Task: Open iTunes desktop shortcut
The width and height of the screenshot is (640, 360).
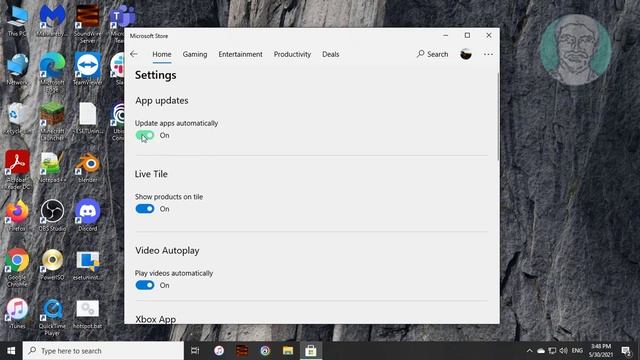Action: point(17,313)
